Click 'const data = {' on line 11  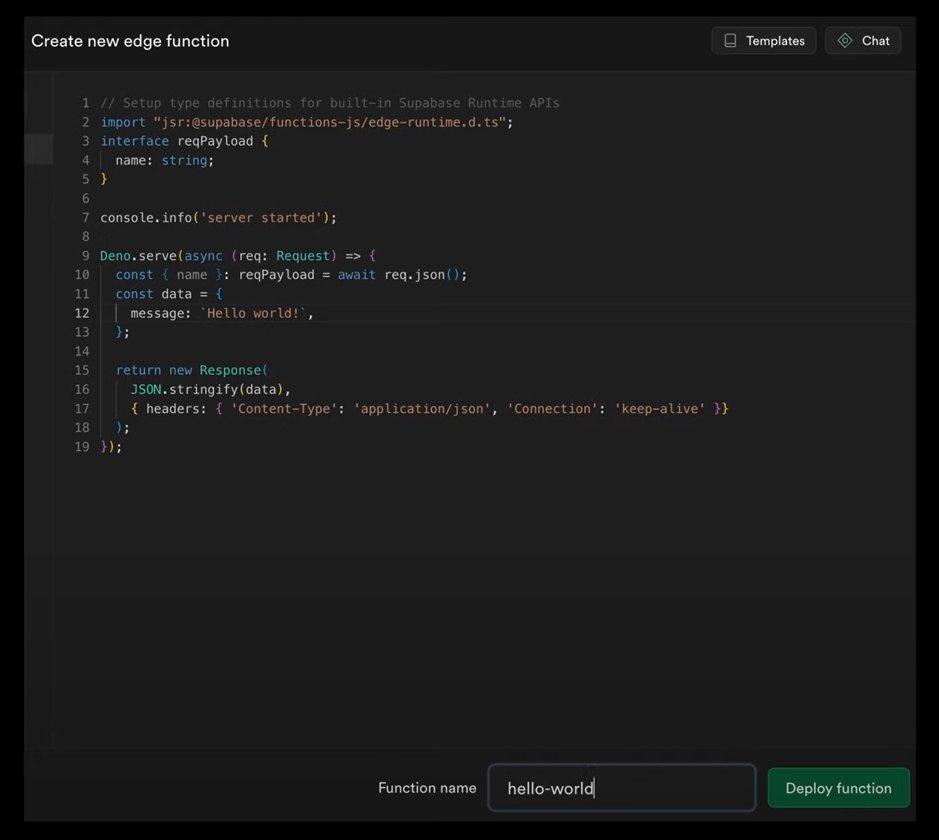169,294
